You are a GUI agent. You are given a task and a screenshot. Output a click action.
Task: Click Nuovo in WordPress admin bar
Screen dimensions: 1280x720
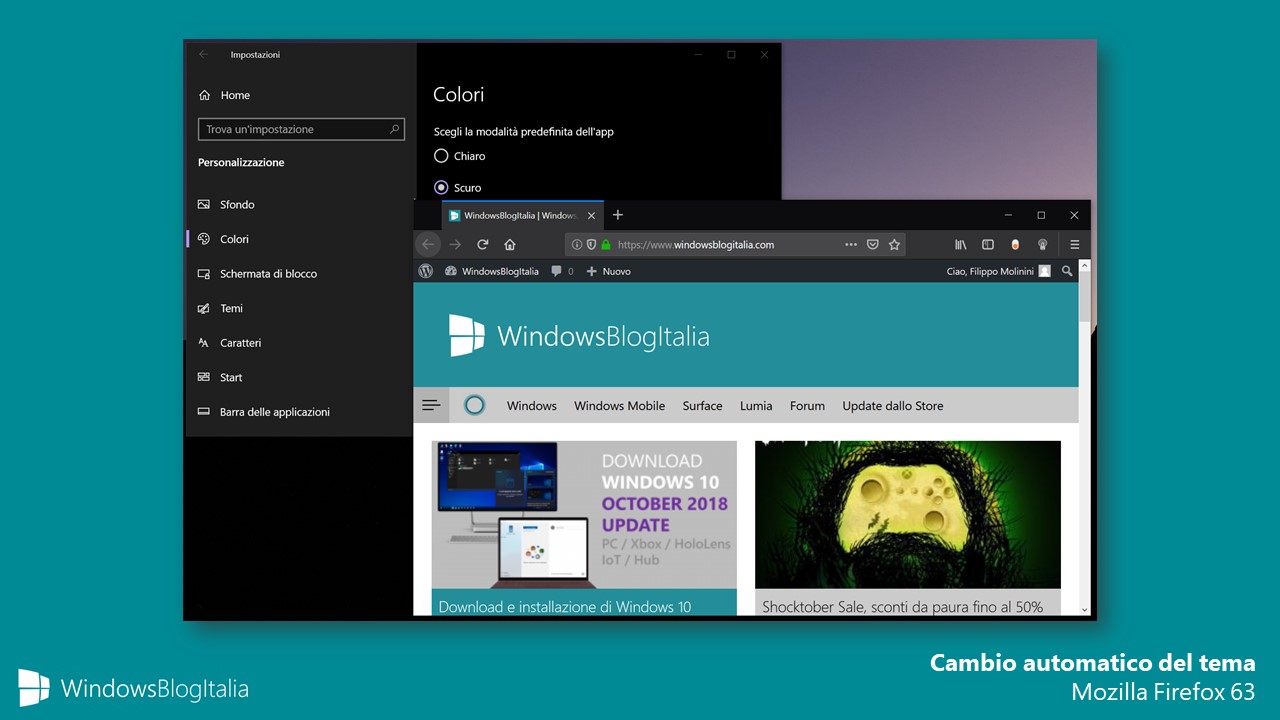point(608,271)
